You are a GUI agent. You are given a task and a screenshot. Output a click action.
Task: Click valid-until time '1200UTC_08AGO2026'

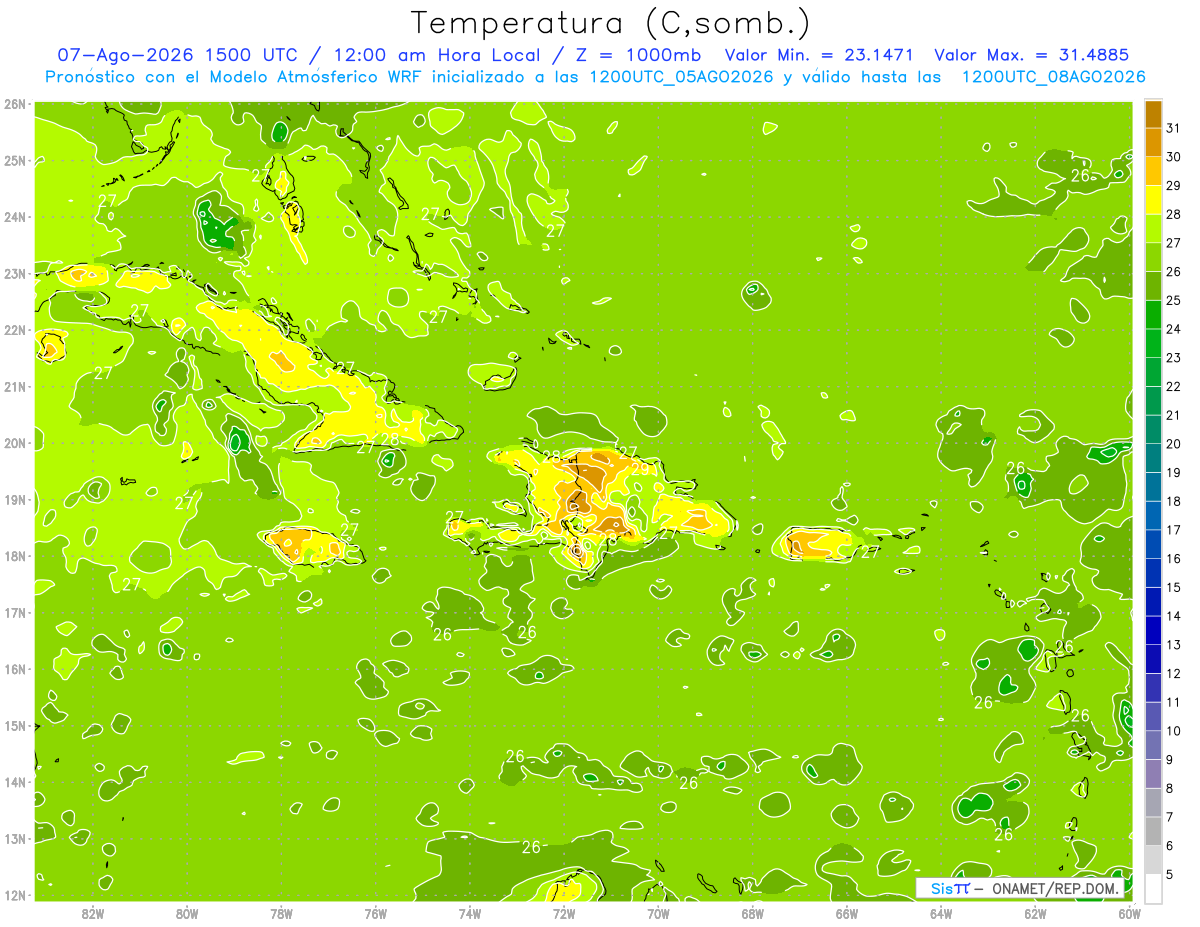(1053, 77)
